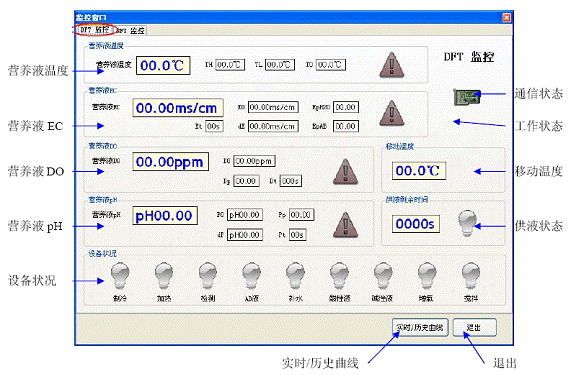588x375 pixels.
Task: Click the 监控窗口 title bar text
Action: coord(92,18)
